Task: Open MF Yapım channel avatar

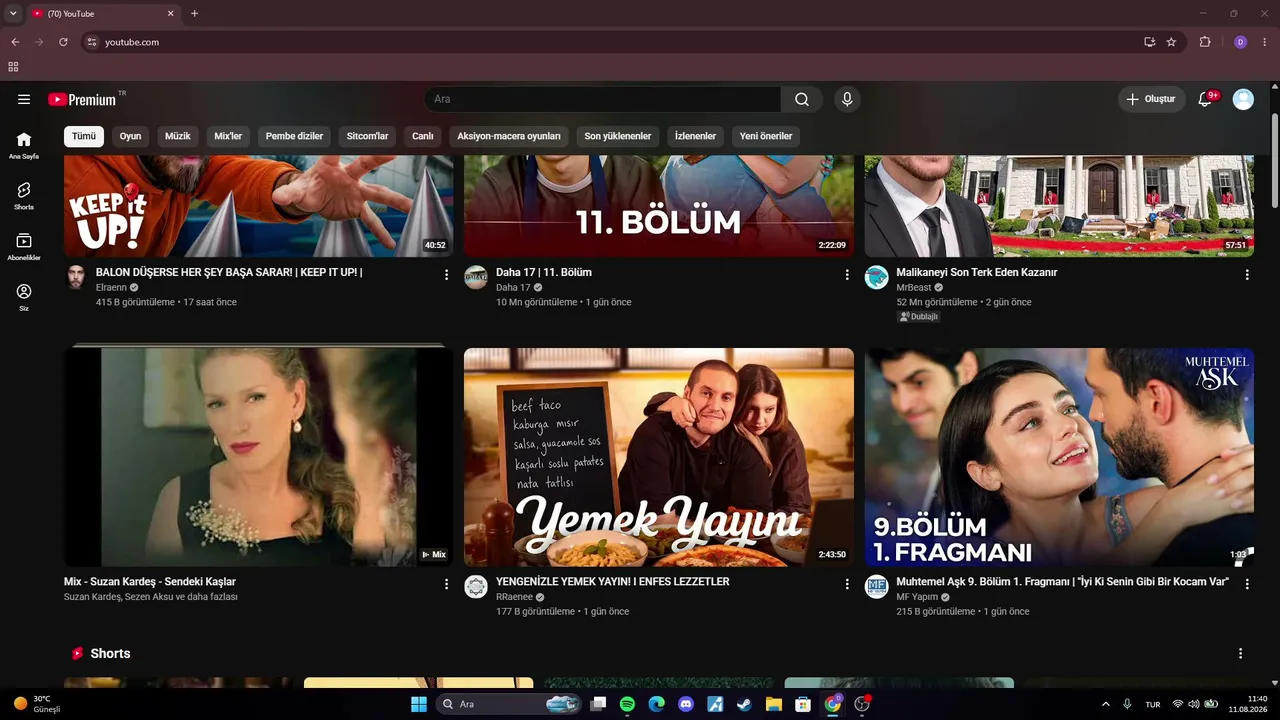Action: [x=876, y=587]
